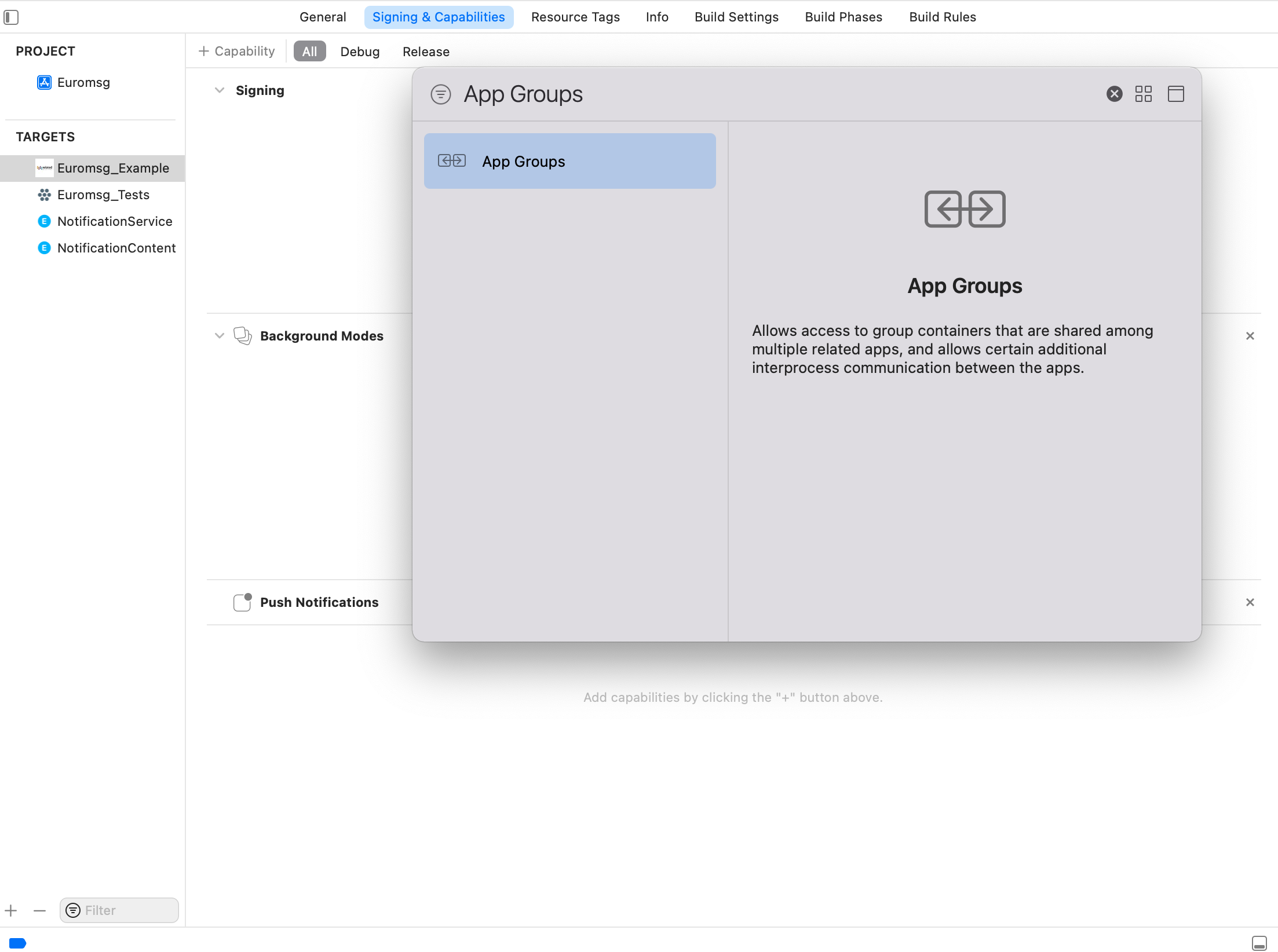Select the Release configuration filter
The height and width of the screenshot is (952, 1278).
tap(426, 52)
